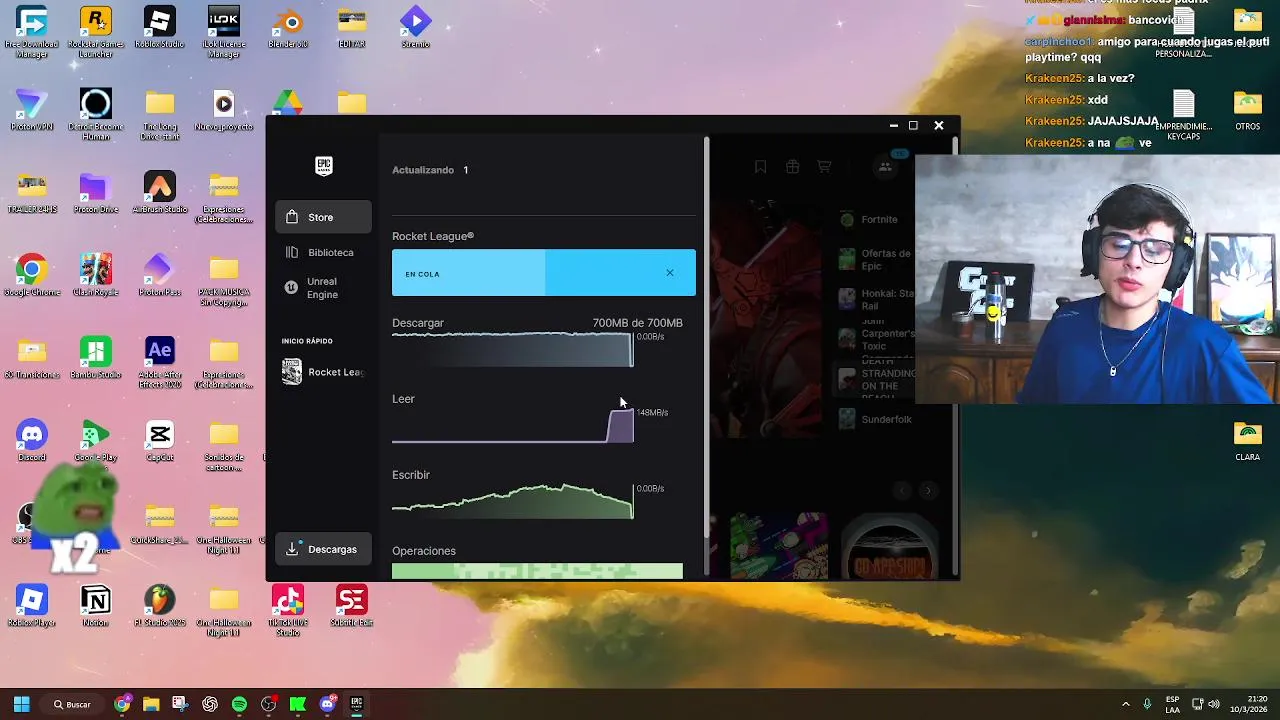
Task: Open Unreal Engine in the Epic sidebar
Action: tap(323, 288)
